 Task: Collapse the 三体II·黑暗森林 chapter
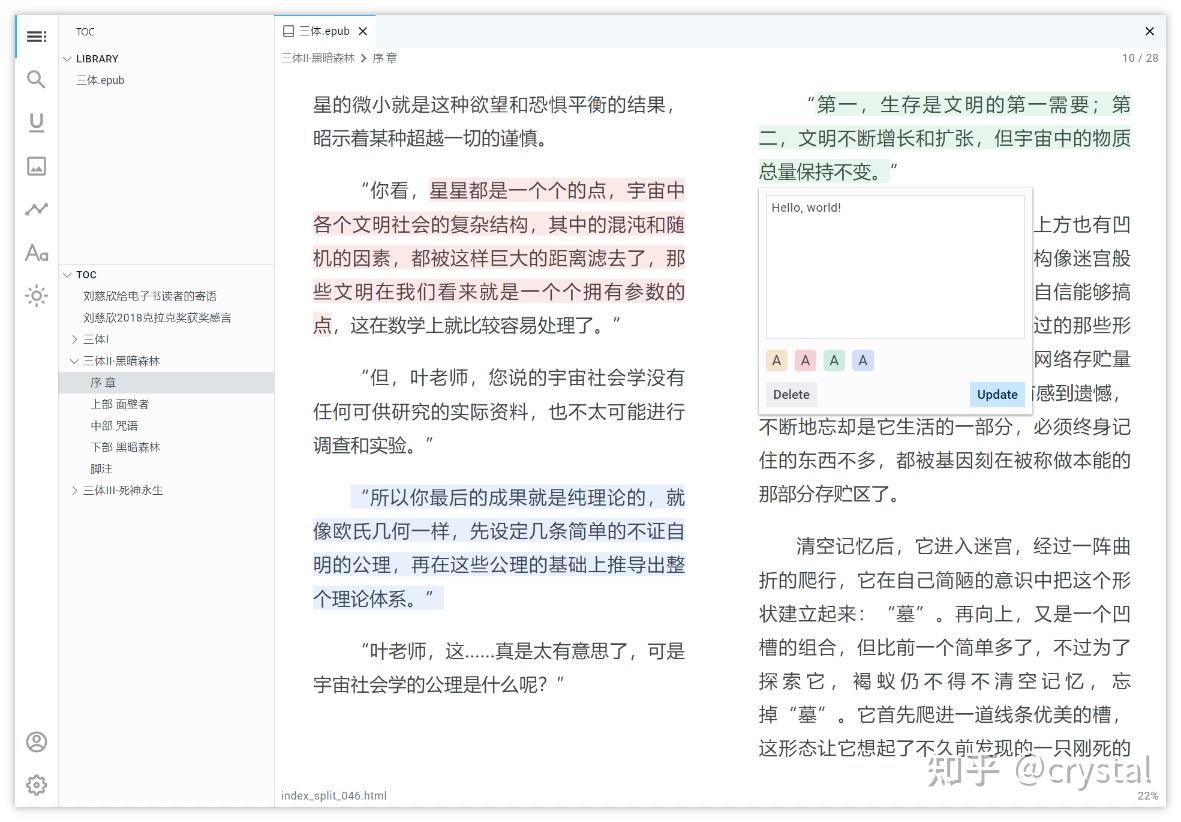pos(75,361)
